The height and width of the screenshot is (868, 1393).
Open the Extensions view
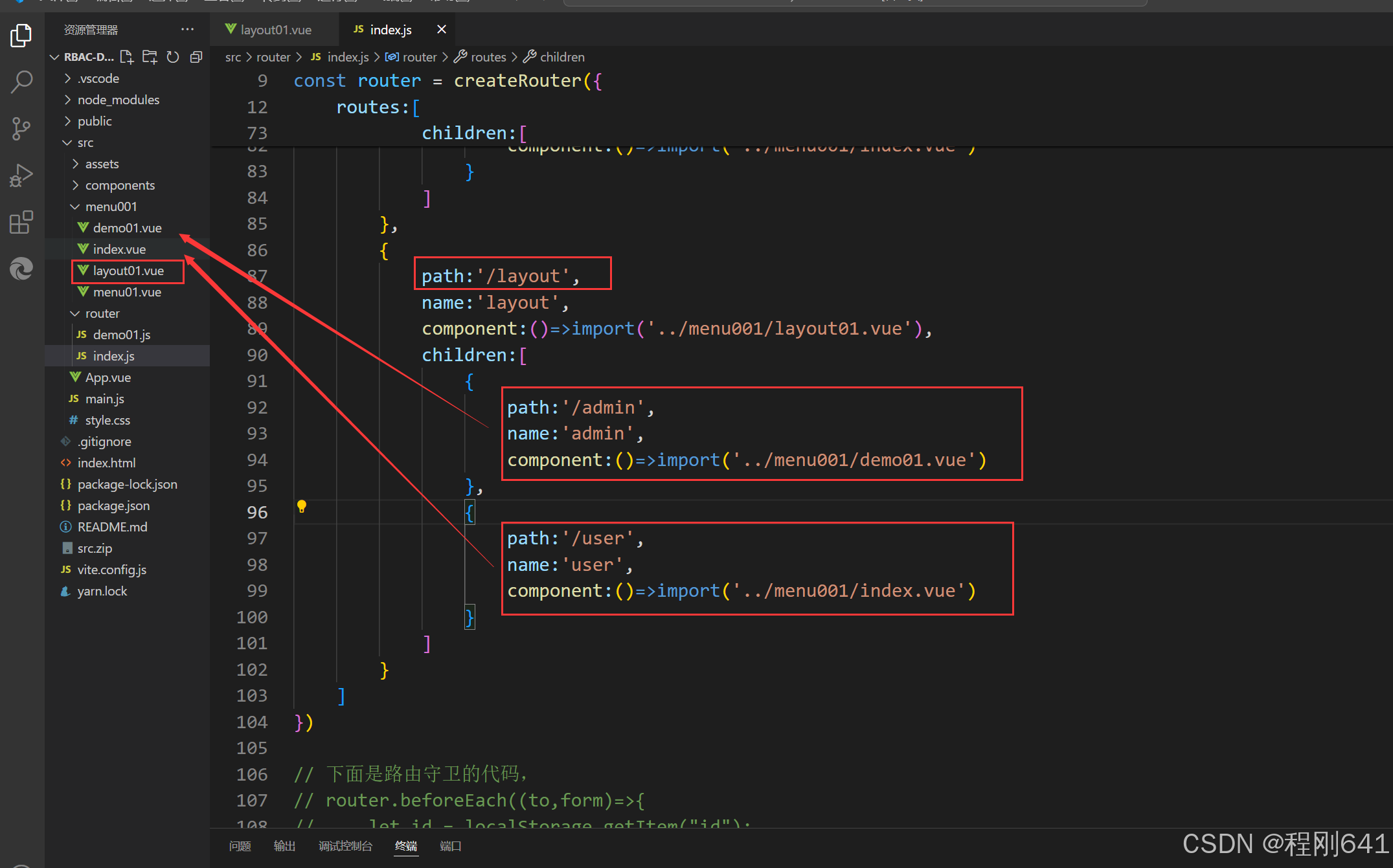(x=21, y=222)
